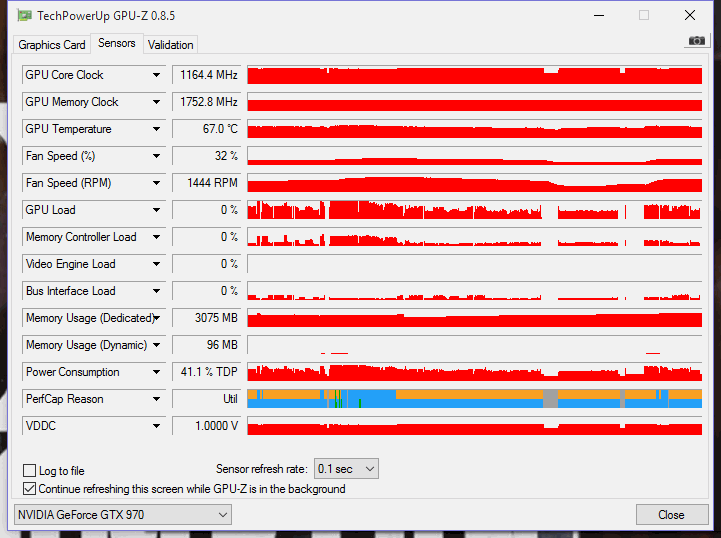Enable the Log to file checkbox
Screen dimensions: 721x538
tap(29, 470)
